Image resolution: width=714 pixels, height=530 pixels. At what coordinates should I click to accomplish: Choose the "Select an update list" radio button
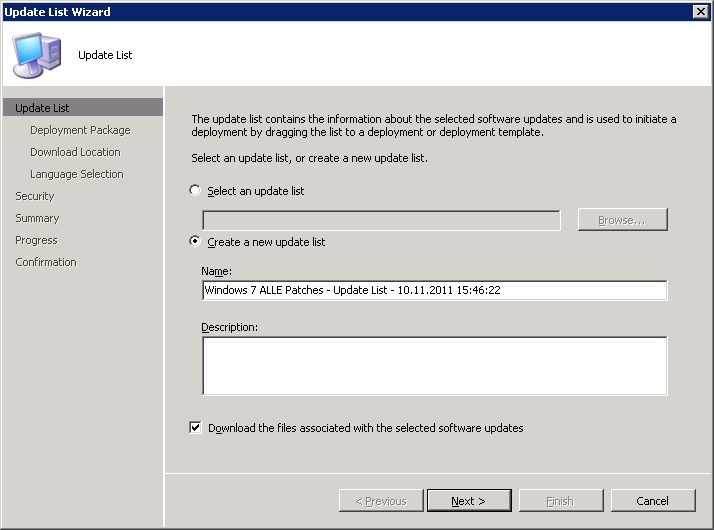pos(195,190)
